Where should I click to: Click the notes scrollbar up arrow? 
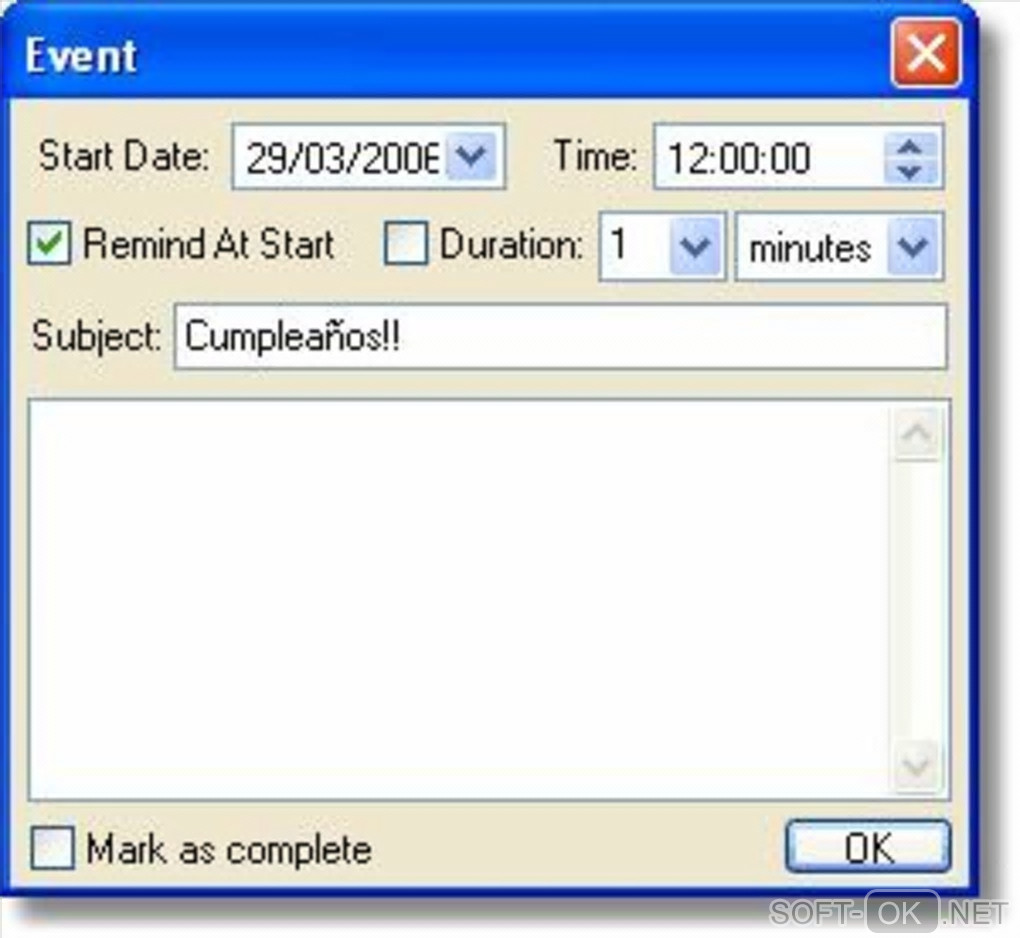tap(917, 434)
